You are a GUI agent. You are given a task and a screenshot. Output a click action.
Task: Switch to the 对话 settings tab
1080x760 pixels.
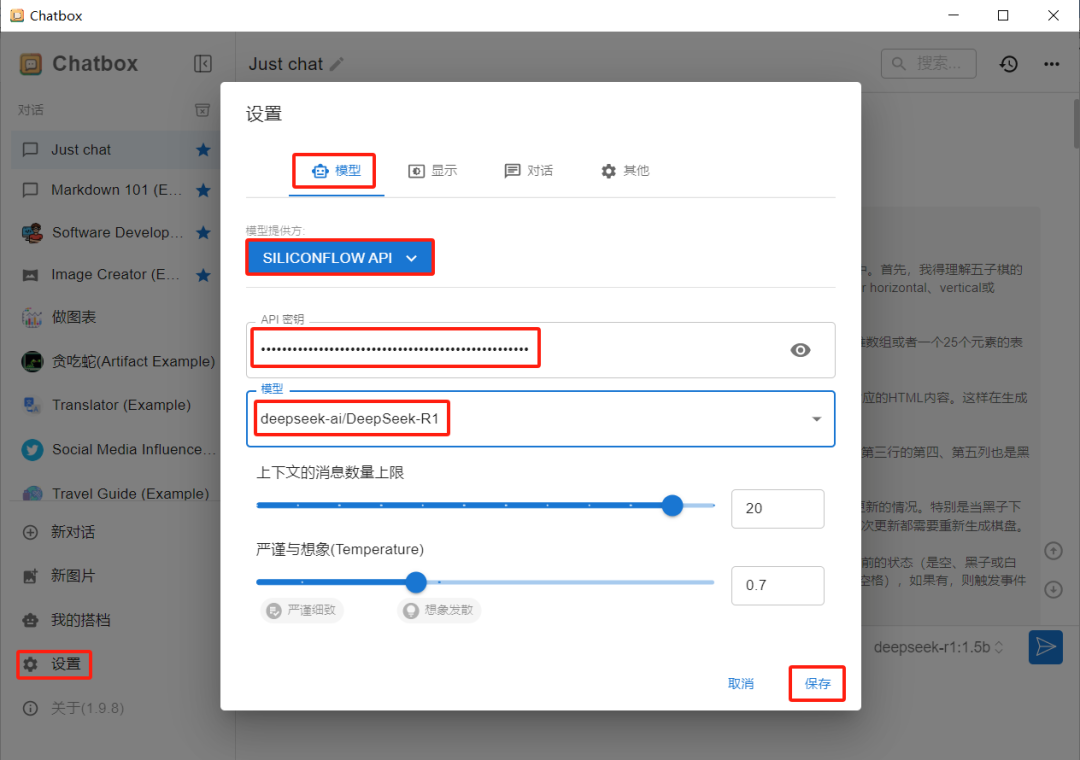coord(528,171)
